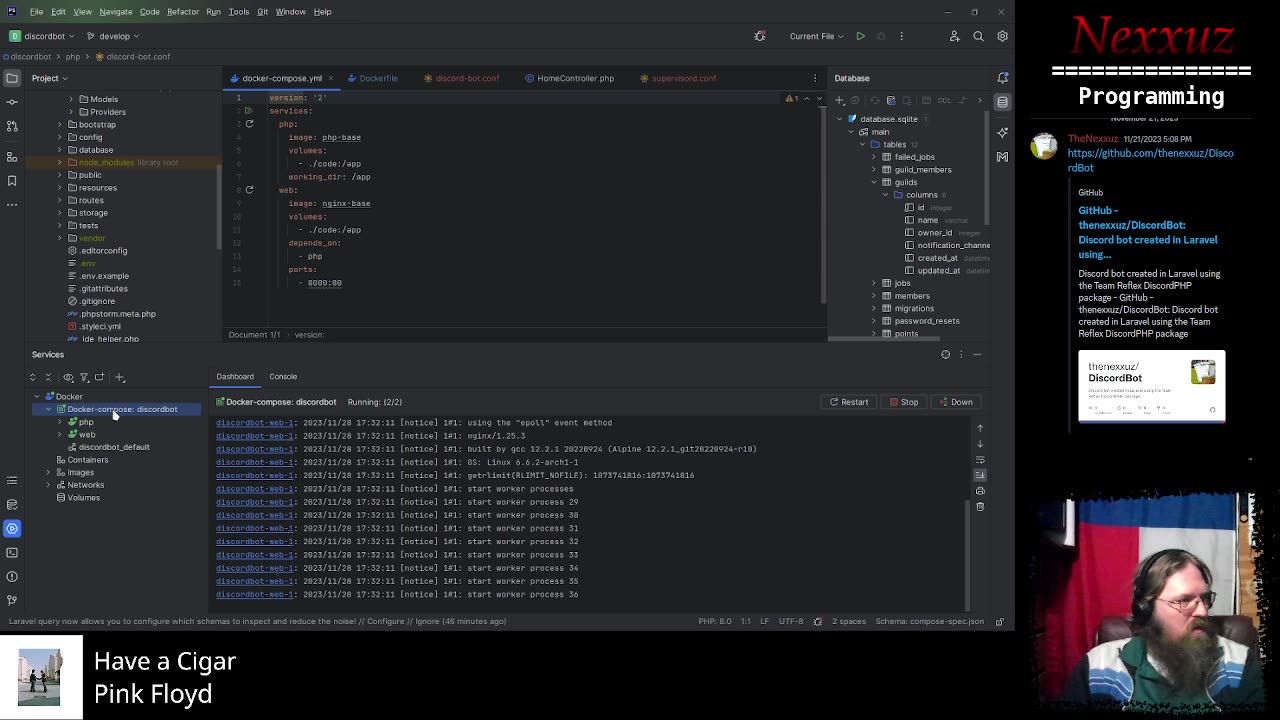Open the Git menu
Image resolution: width=1280 pixels, height=720 pixels.
click(262, 12)
